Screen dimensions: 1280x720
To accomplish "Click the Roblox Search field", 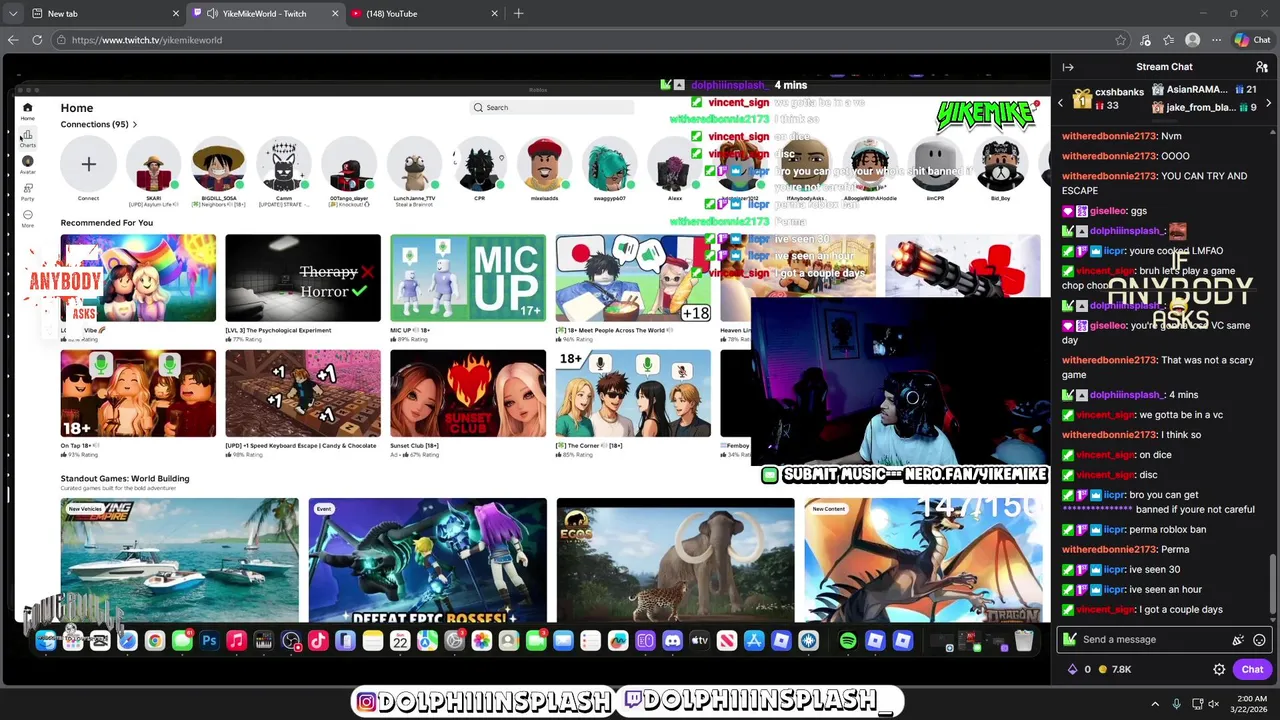I will point(552,107).
